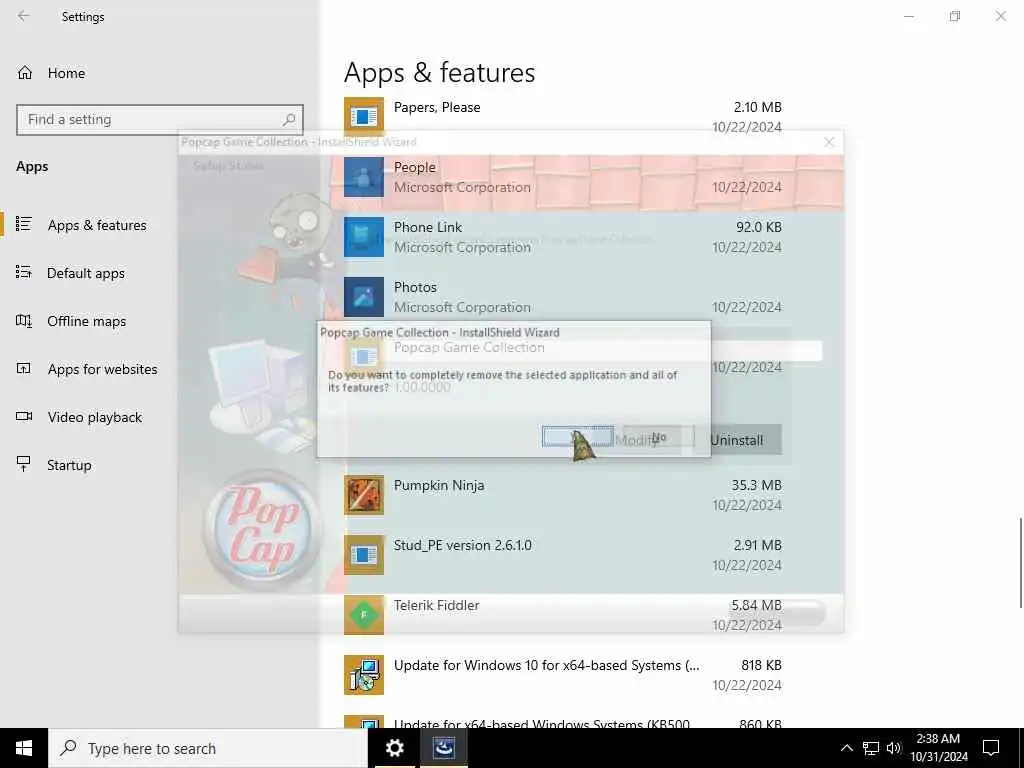This screenshot has width=1024, height=768.
Task: Click the volume speaker tray icon
Action: click(894, 748)
